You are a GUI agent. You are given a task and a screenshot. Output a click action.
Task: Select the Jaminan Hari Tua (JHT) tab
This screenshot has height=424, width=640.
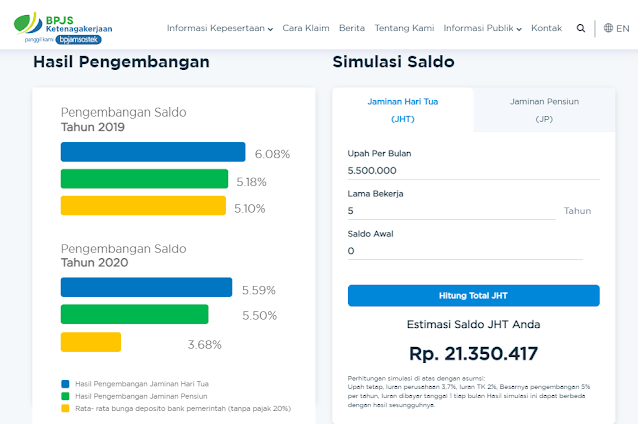(x=403, y=110)
